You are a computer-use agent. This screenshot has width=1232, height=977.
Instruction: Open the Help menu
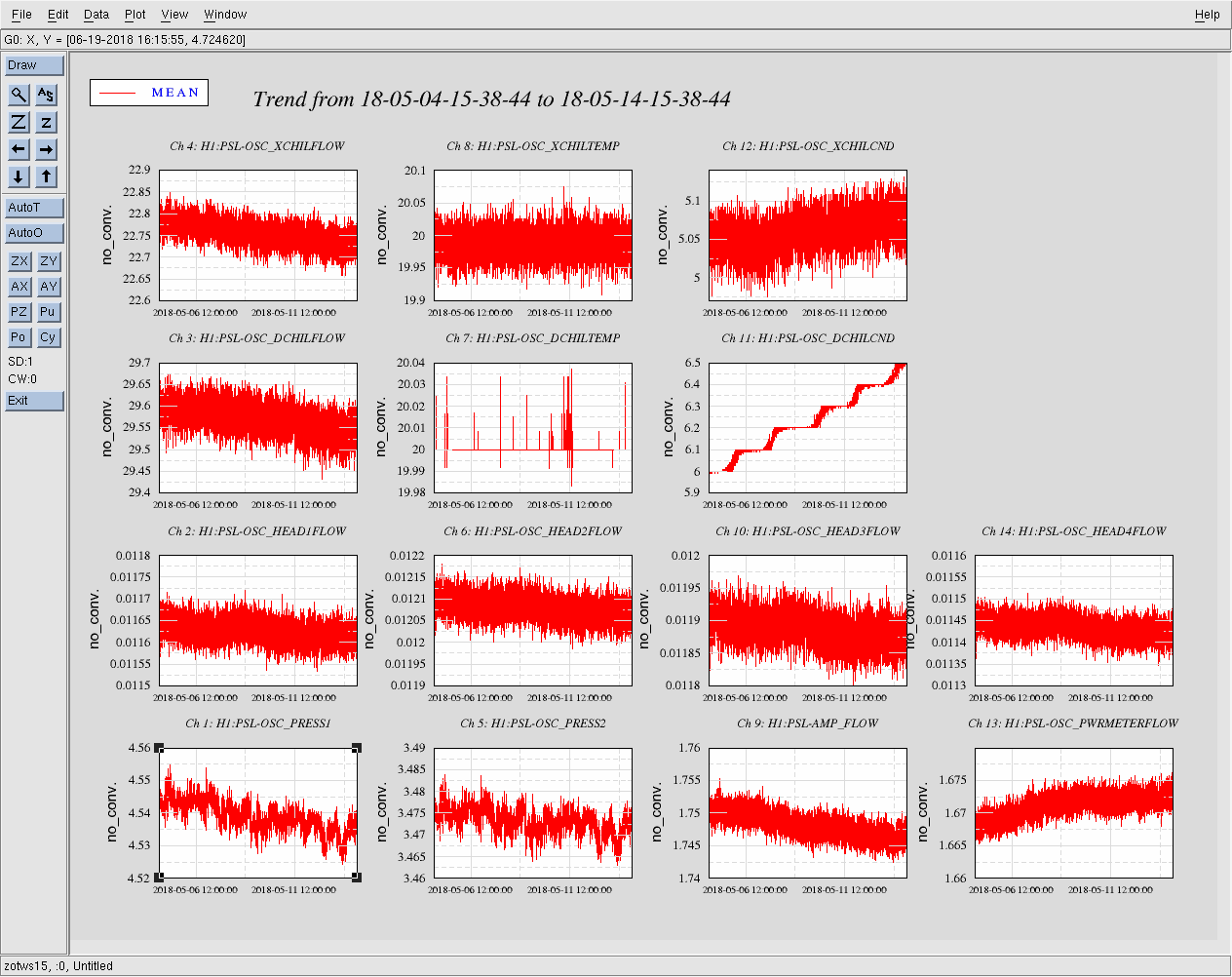click(1207, 15)
